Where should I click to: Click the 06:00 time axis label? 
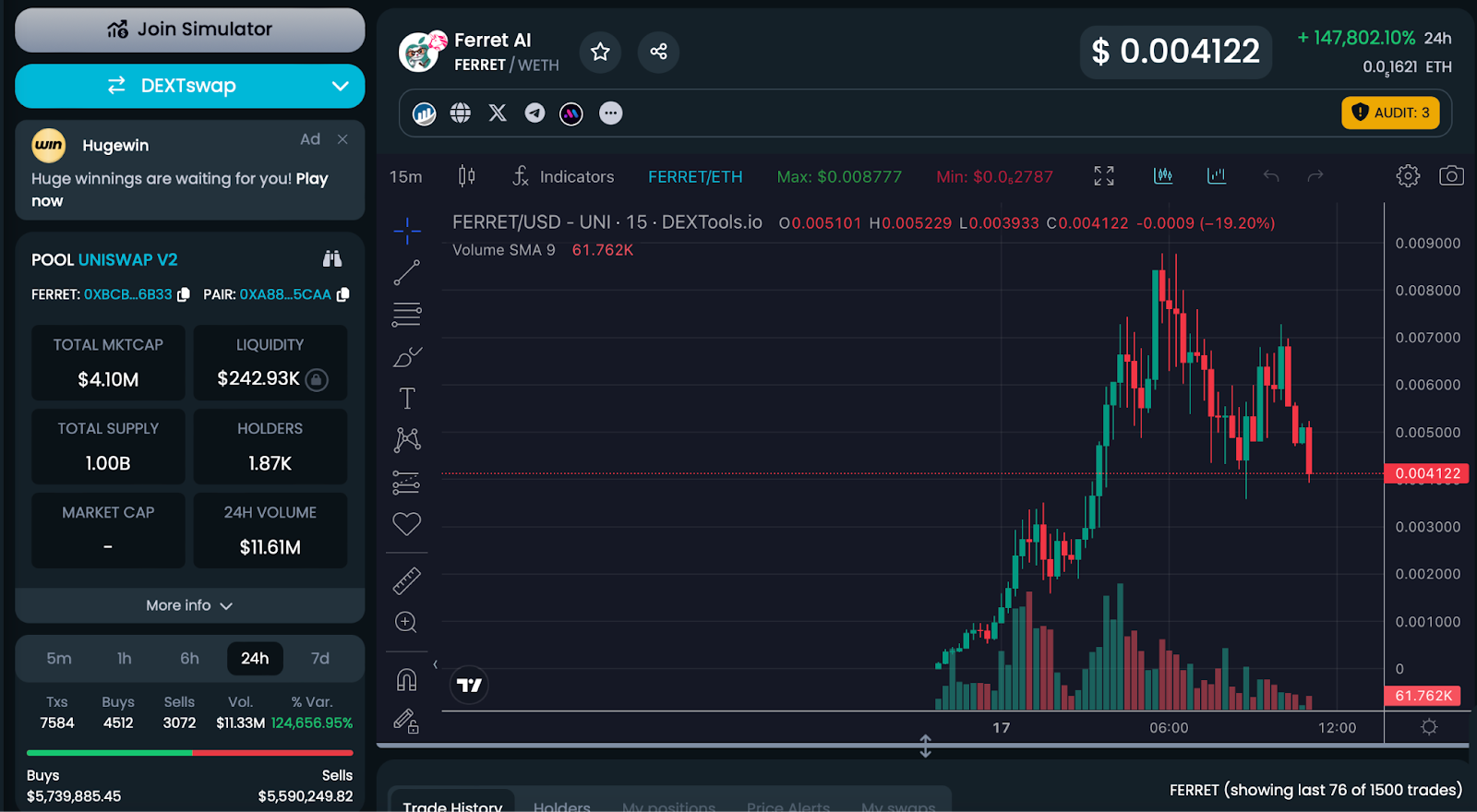click(1169, 727)
